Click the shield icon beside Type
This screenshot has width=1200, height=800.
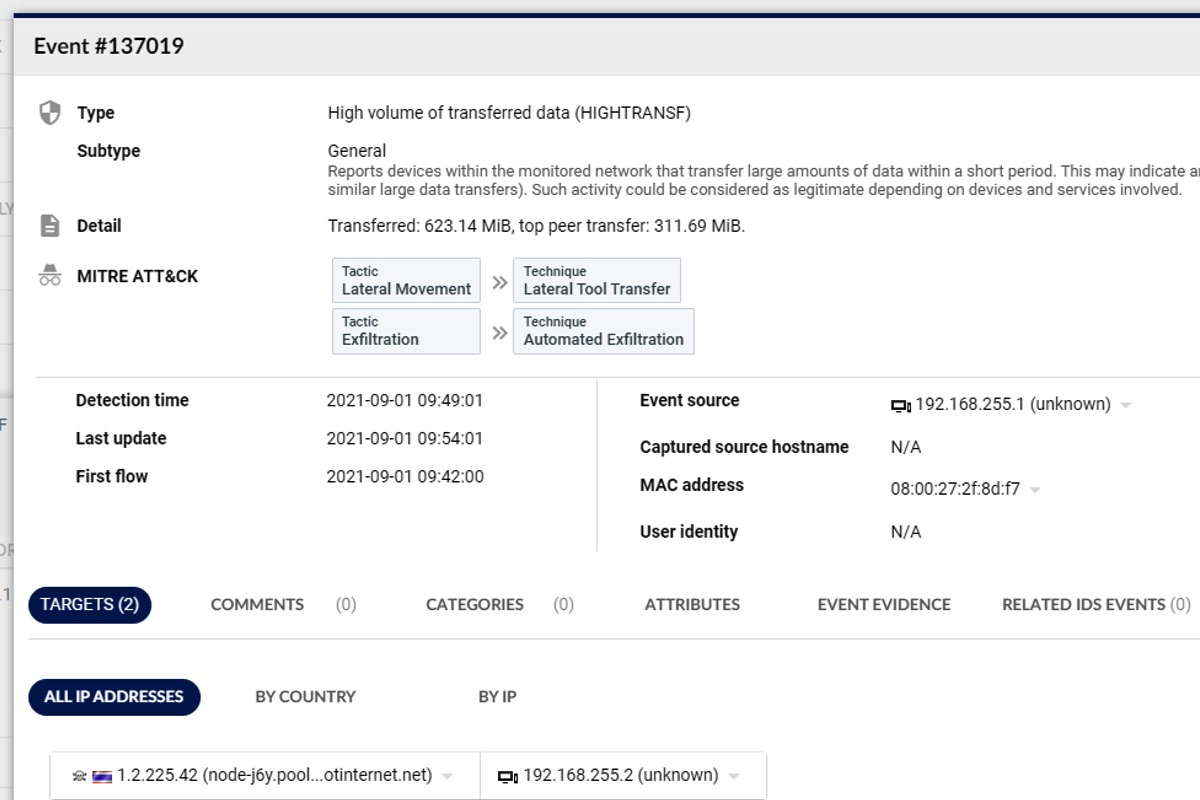(50, 112)
